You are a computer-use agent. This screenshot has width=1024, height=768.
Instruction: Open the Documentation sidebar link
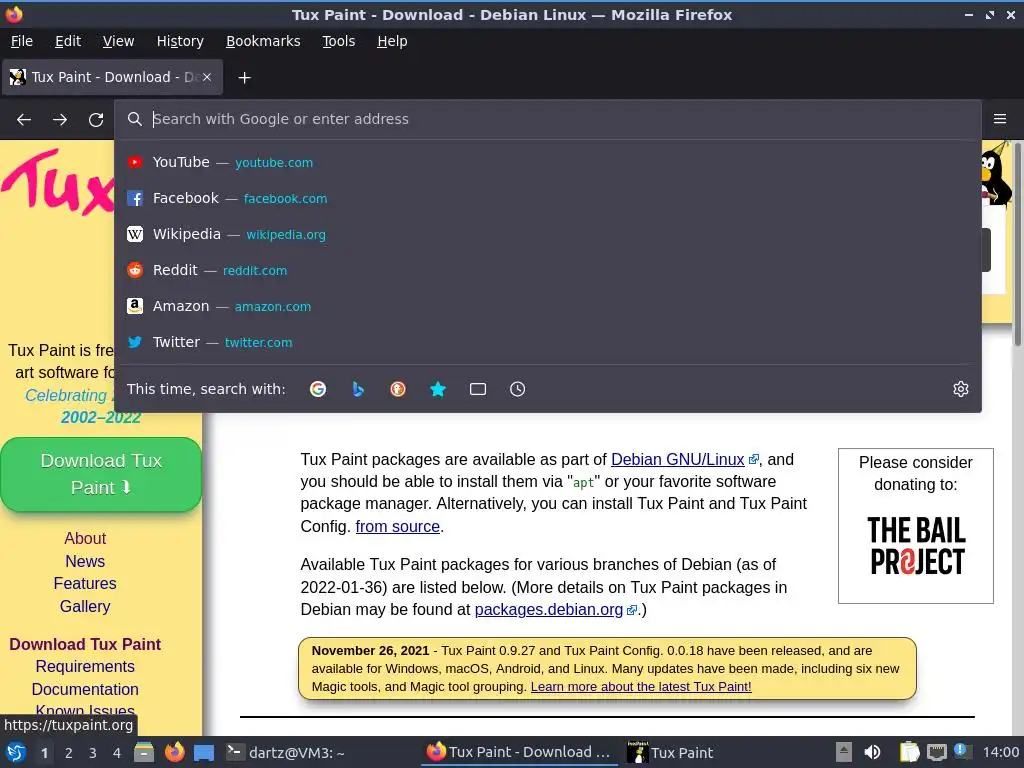[x=85, y=689]
